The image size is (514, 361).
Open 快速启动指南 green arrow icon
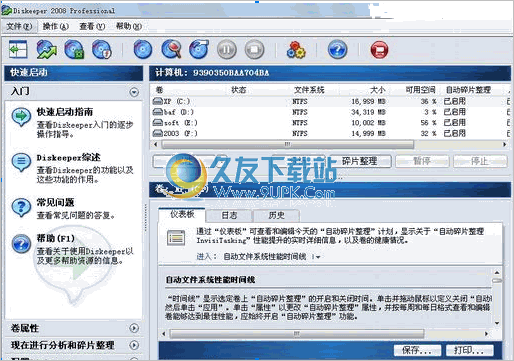coord(21,117)
